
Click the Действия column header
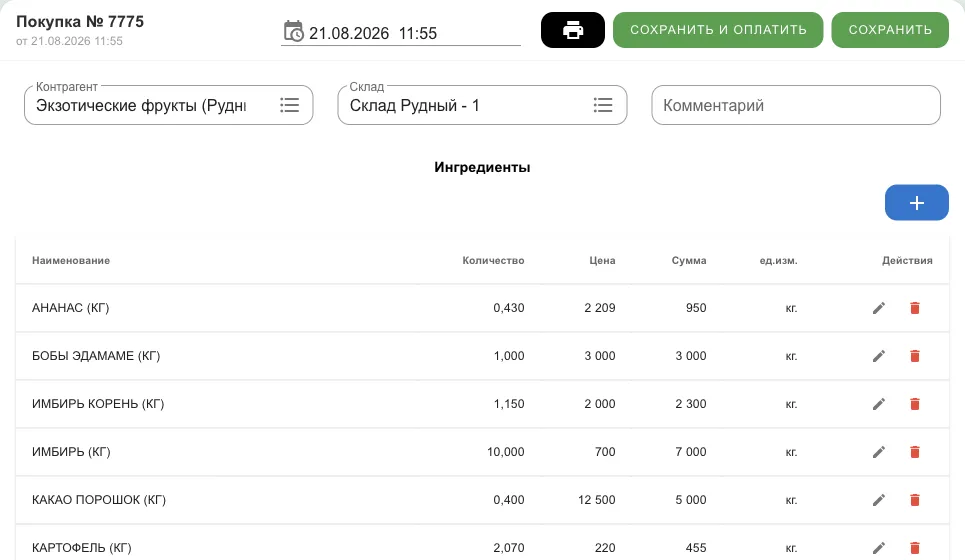coord(907,260)
